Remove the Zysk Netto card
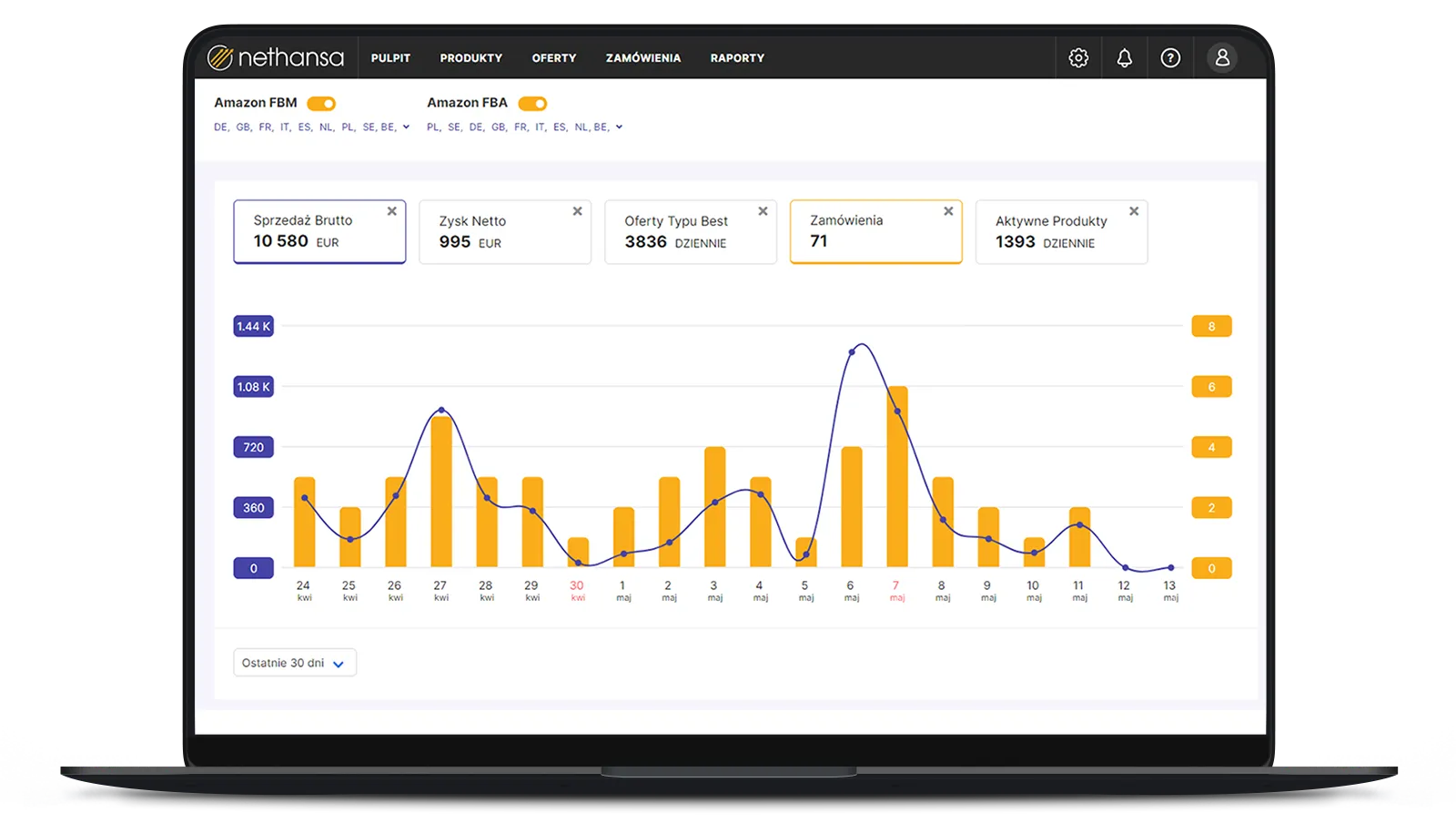Image resolution: width=1456 pixels, height=833 pixels. click(x=578, y=211)
